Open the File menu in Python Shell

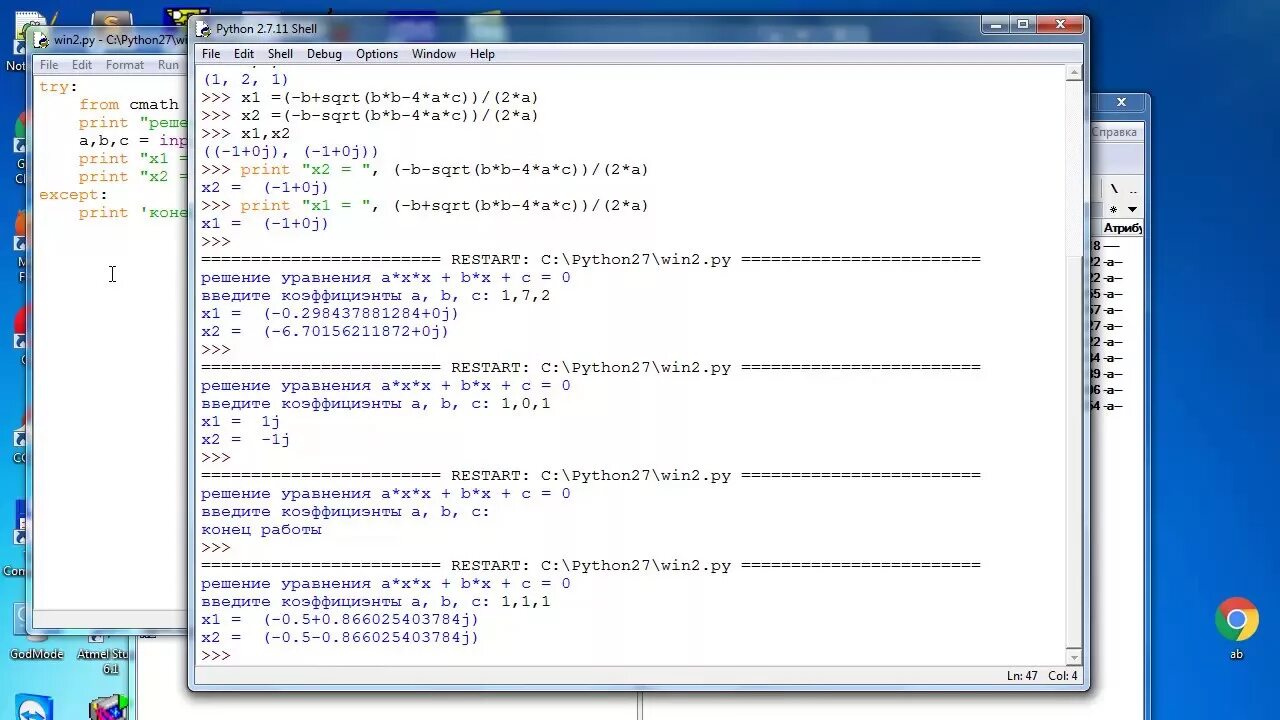click(211, 54)
